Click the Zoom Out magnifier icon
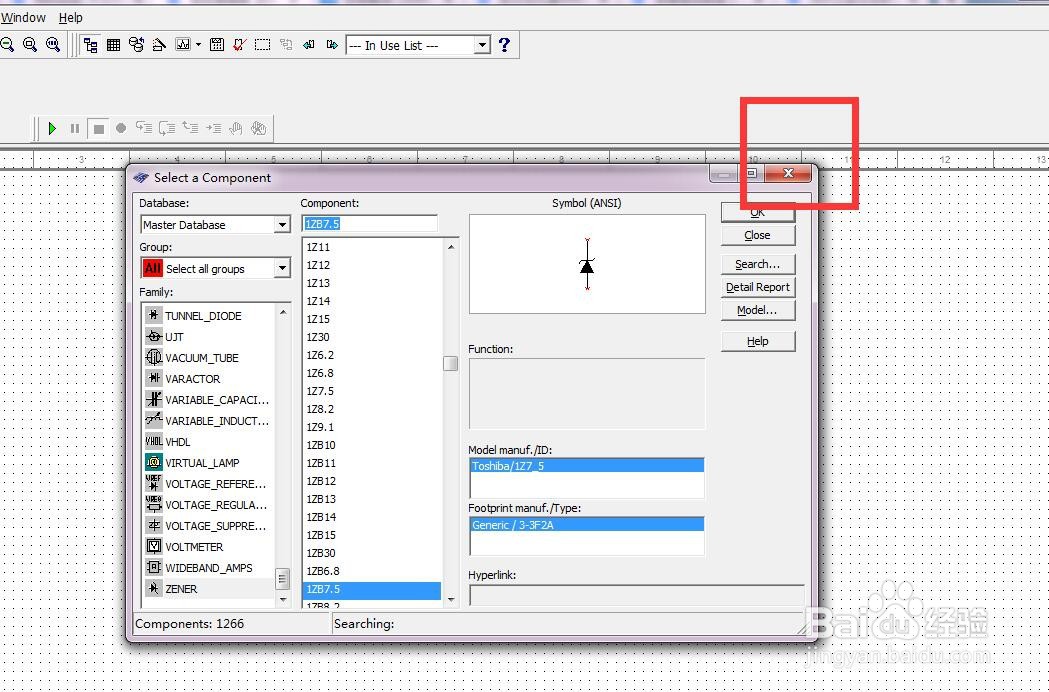Screen dimensions: 1049x692 [7, 45]
